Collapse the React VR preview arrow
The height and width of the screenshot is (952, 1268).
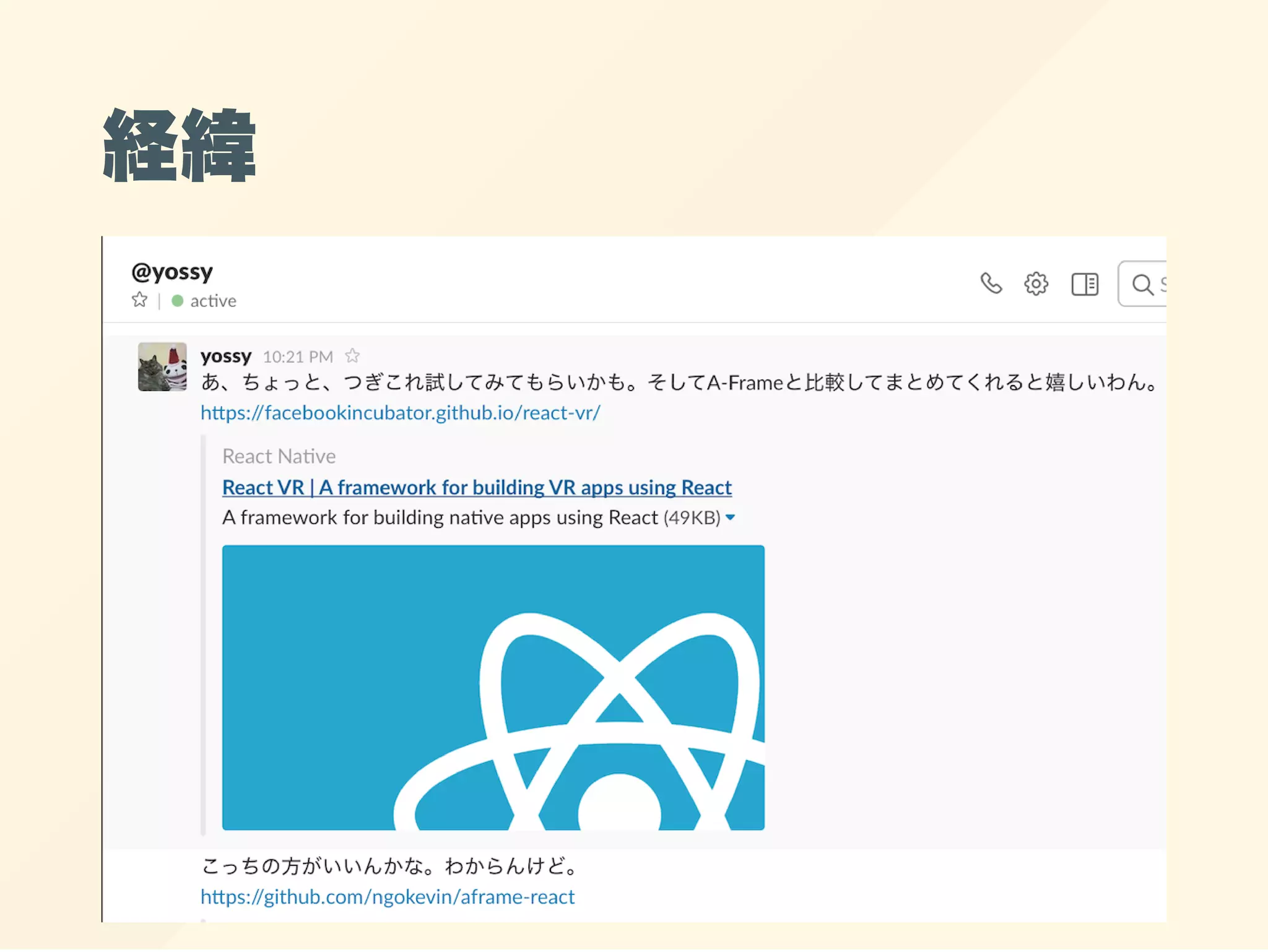click(x=731, y=517)
